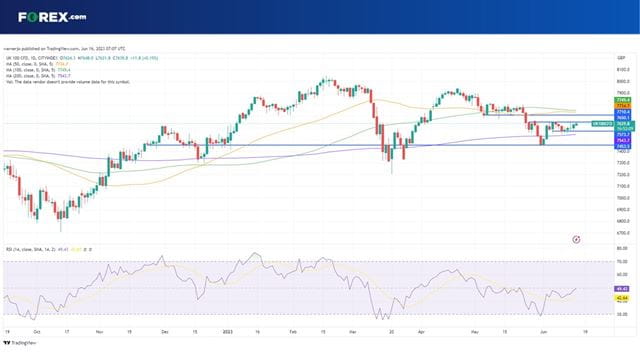Image resolution: width=640 pixels, height=360 pixels.
Task: Select the MA 100 indicator legend
Action: 38,70
